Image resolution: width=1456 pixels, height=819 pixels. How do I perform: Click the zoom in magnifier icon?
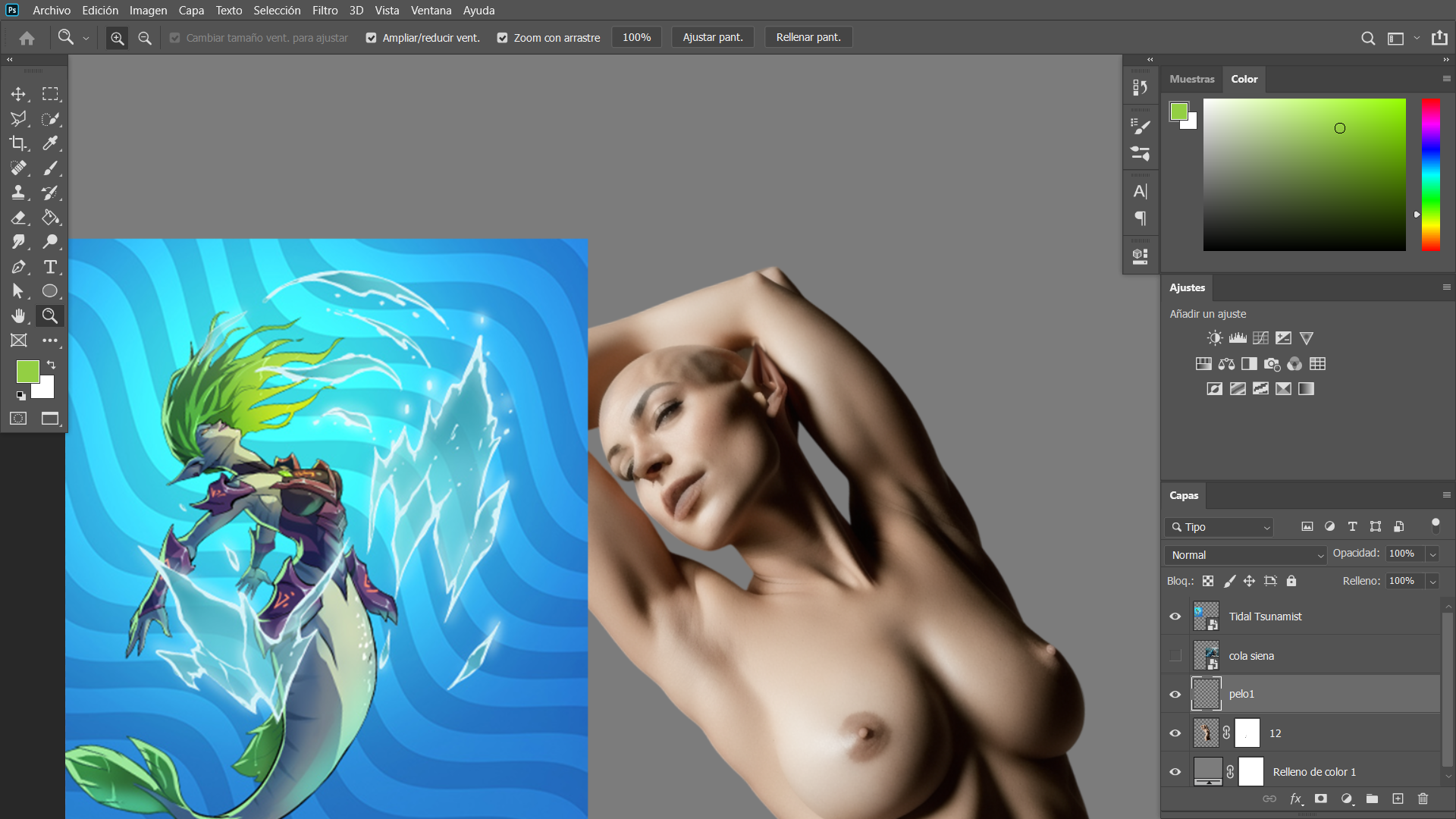click(117, 38)
